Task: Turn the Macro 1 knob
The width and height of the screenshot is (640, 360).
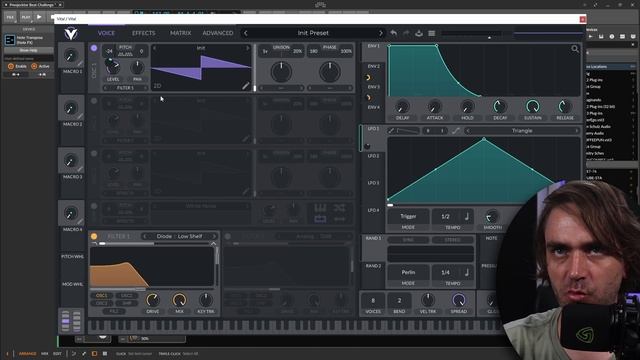Action: 71,56
